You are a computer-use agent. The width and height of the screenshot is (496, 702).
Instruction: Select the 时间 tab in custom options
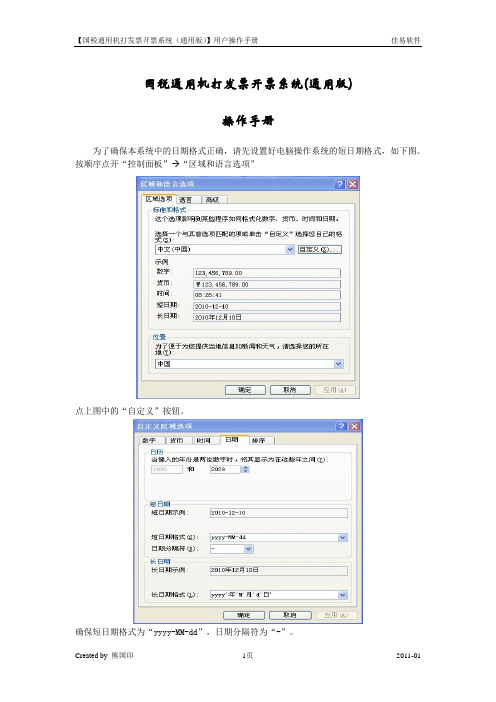pos(204,441)
